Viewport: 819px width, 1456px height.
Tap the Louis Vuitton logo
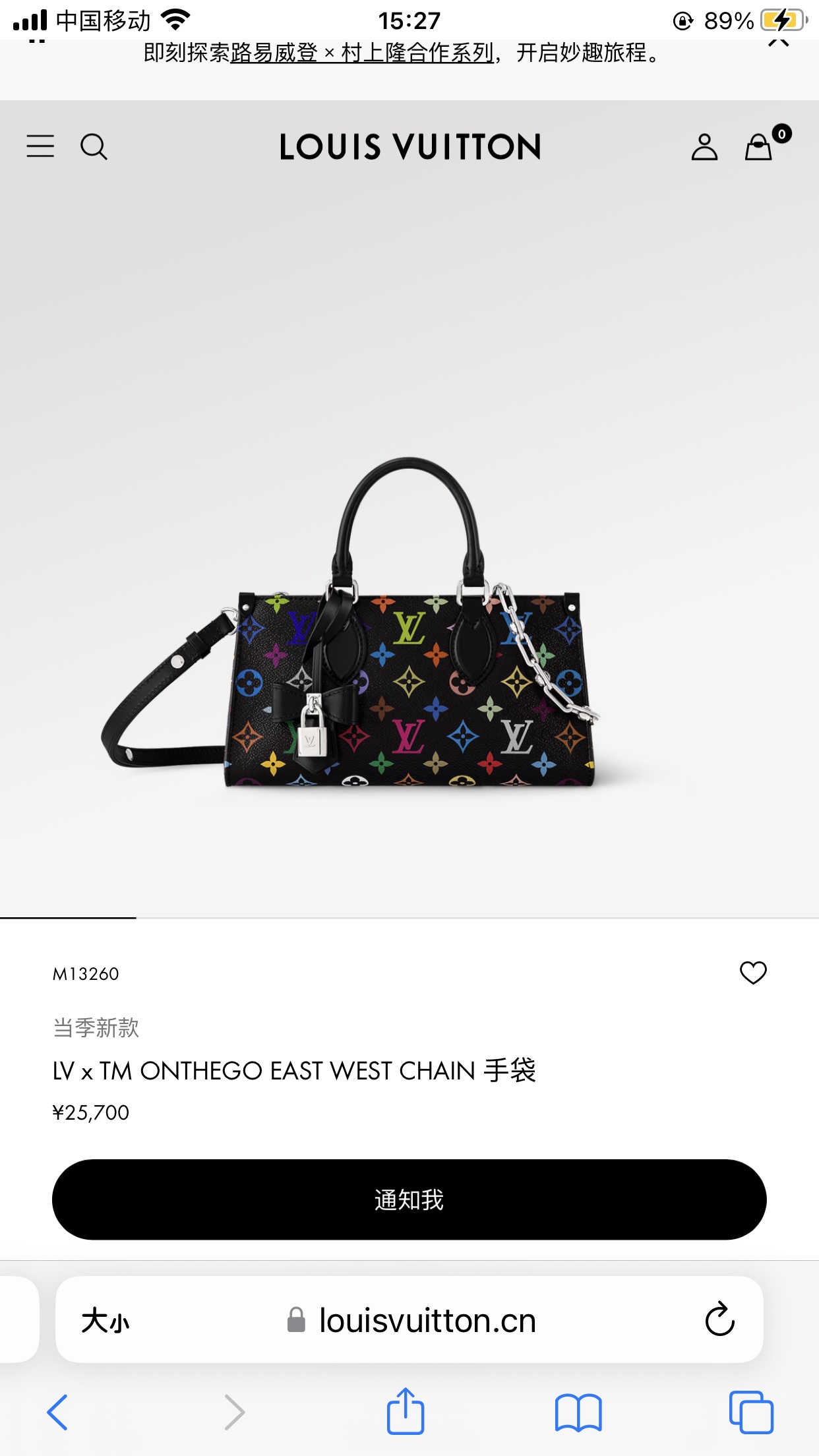point(410,147)
